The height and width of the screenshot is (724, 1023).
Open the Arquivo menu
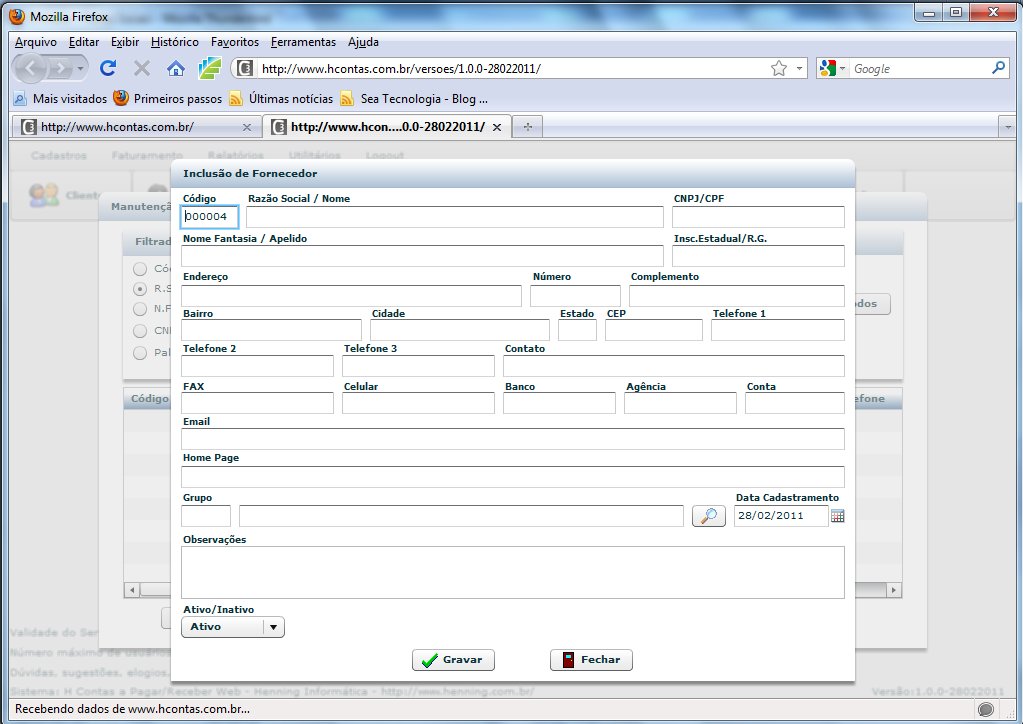pos(36,42)
